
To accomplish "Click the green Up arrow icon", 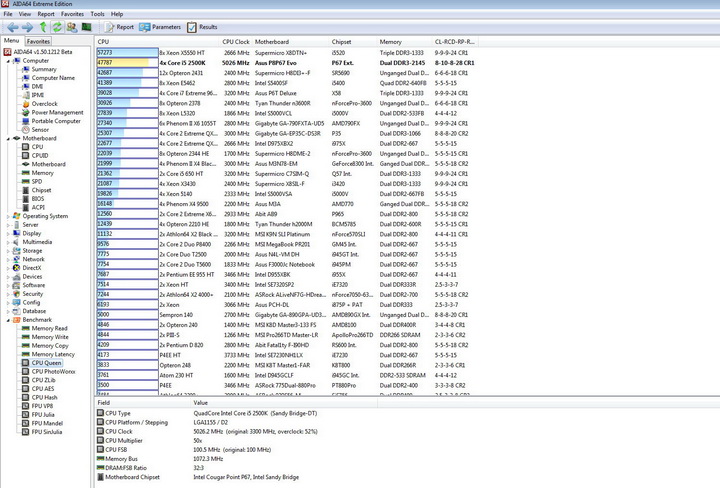I will [43, 27].
